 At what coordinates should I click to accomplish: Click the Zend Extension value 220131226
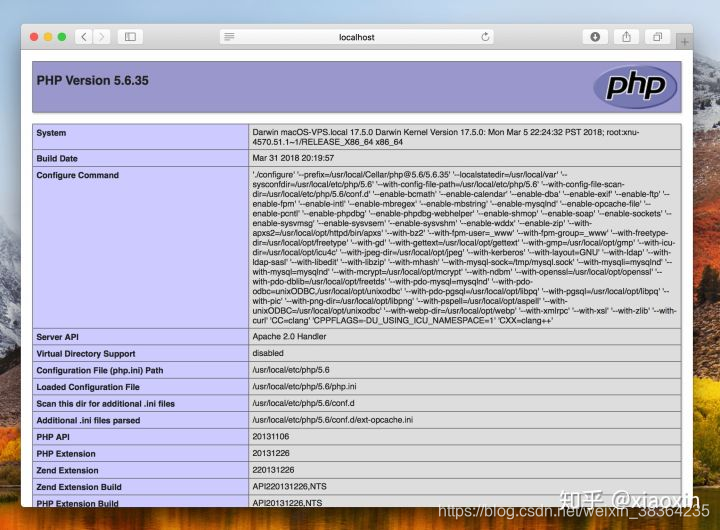click(273, 470)
